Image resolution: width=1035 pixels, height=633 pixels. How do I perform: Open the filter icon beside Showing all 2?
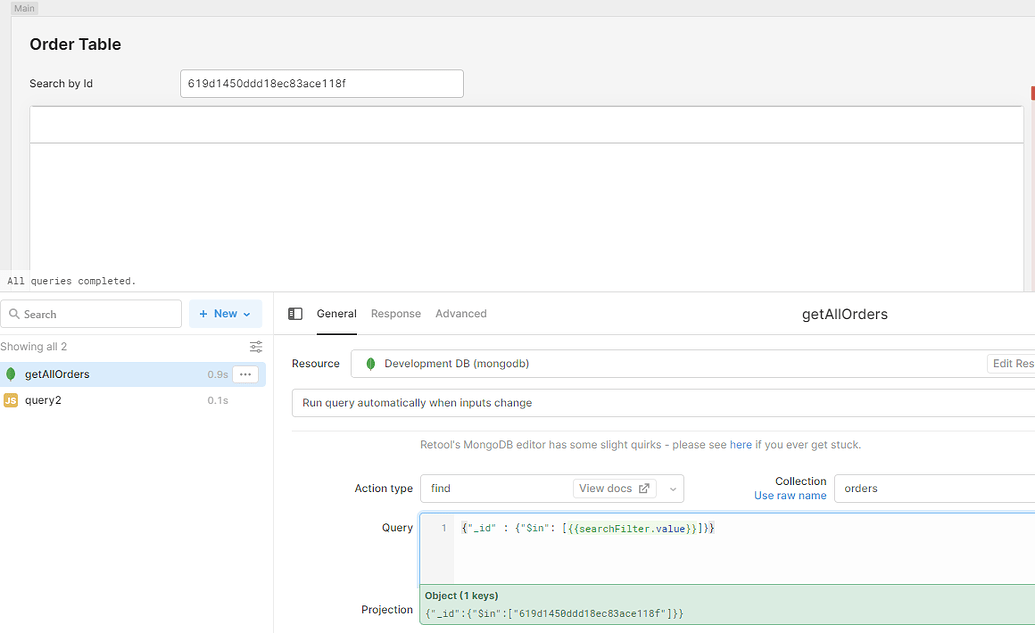(256, 346)
